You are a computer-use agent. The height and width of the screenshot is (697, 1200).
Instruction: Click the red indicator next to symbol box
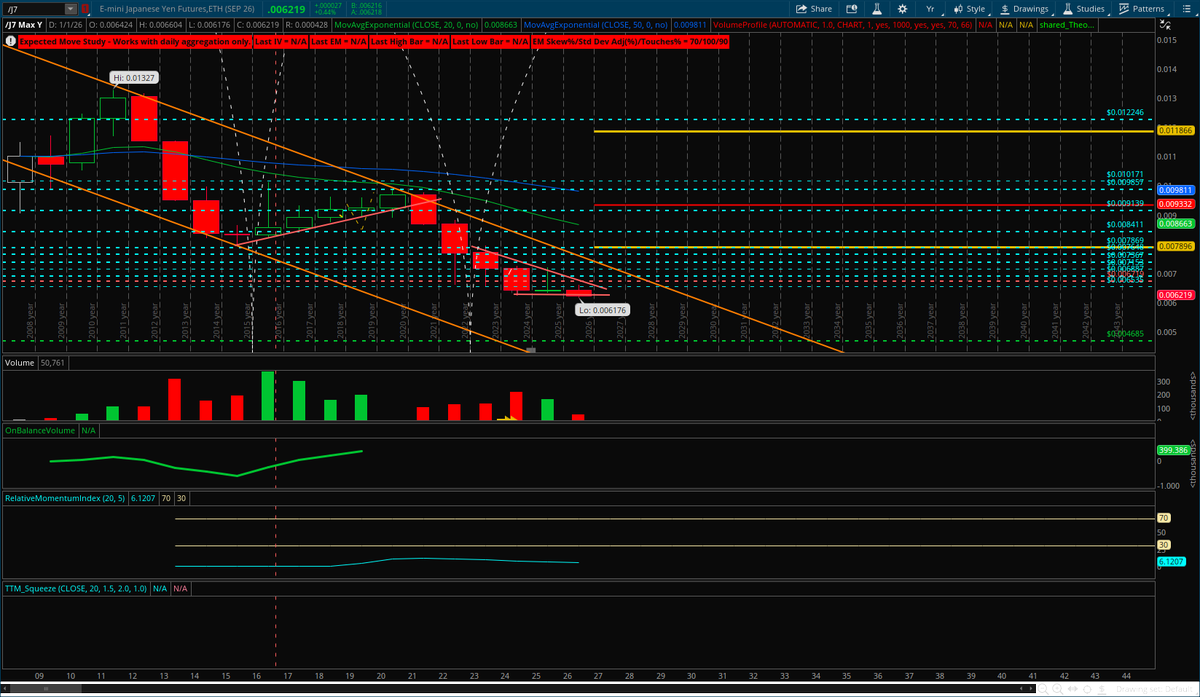tap(85, 8)
